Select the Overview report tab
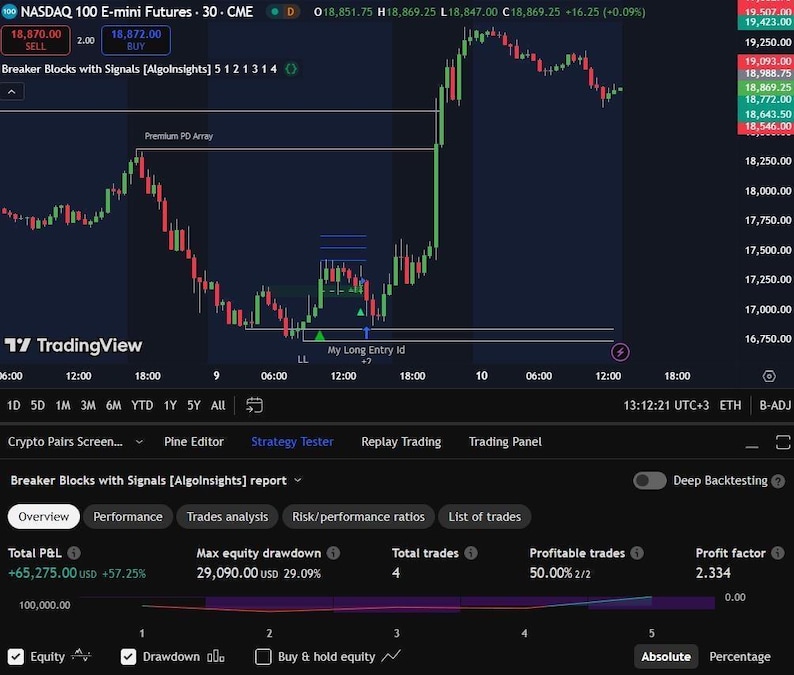The image size is (794, 675). coord(44,517)
